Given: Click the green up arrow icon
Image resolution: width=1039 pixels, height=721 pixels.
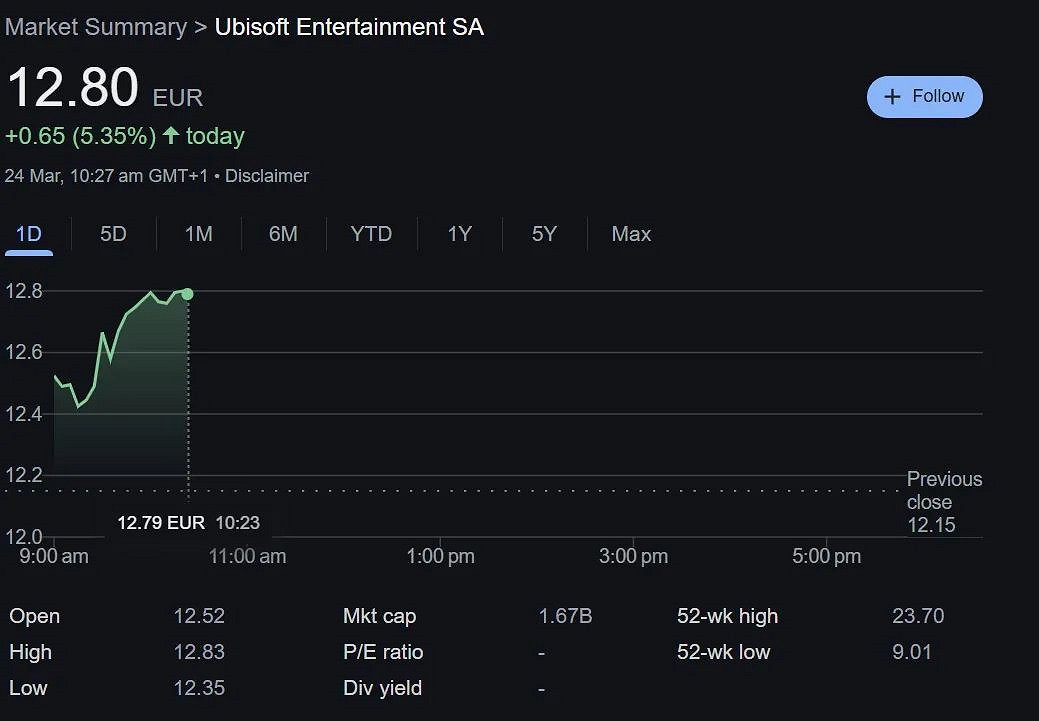Looking at the screenshot, I should [x=171, y=135].
